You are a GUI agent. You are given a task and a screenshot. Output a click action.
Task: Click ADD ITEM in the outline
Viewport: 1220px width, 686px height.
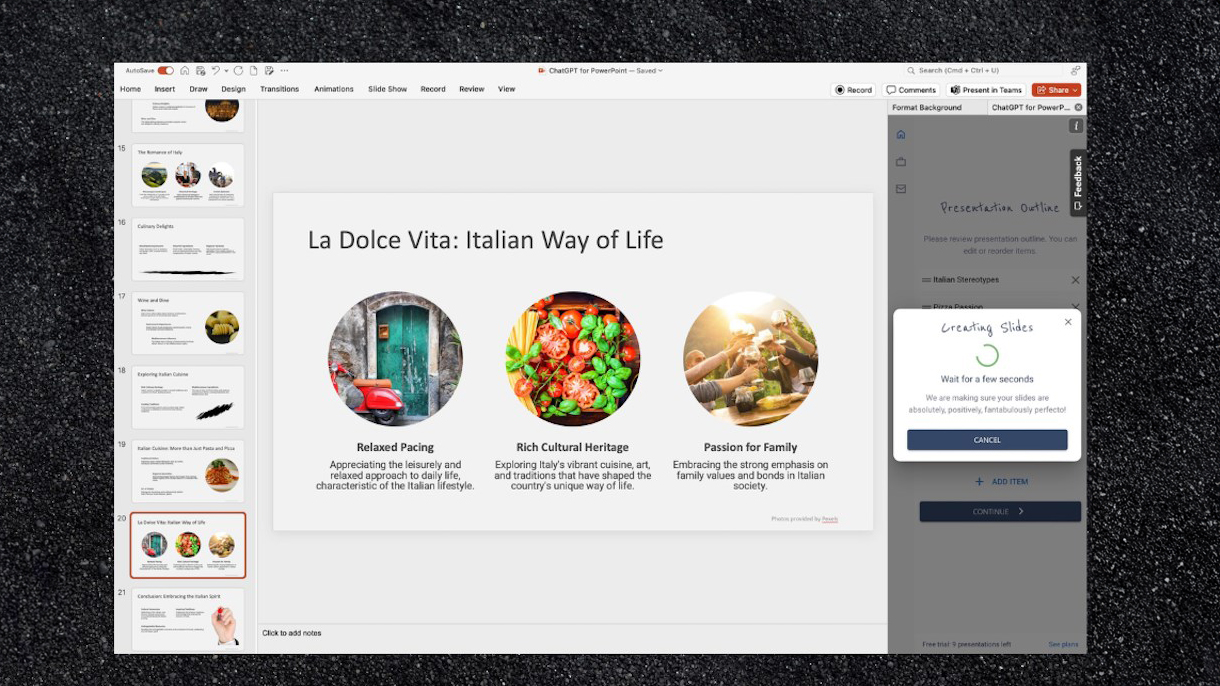(x=1001, y=482)
